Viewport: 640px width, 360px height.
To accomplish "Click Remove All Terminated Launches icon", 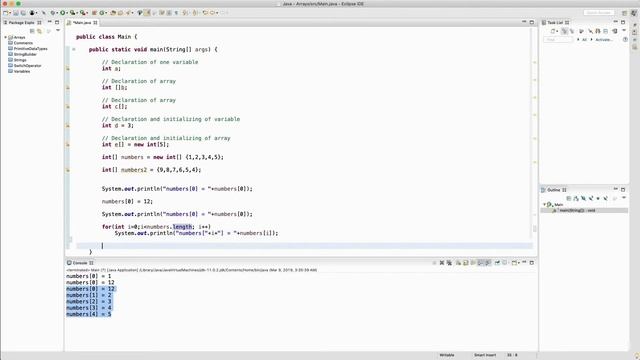I will [450, 263].
